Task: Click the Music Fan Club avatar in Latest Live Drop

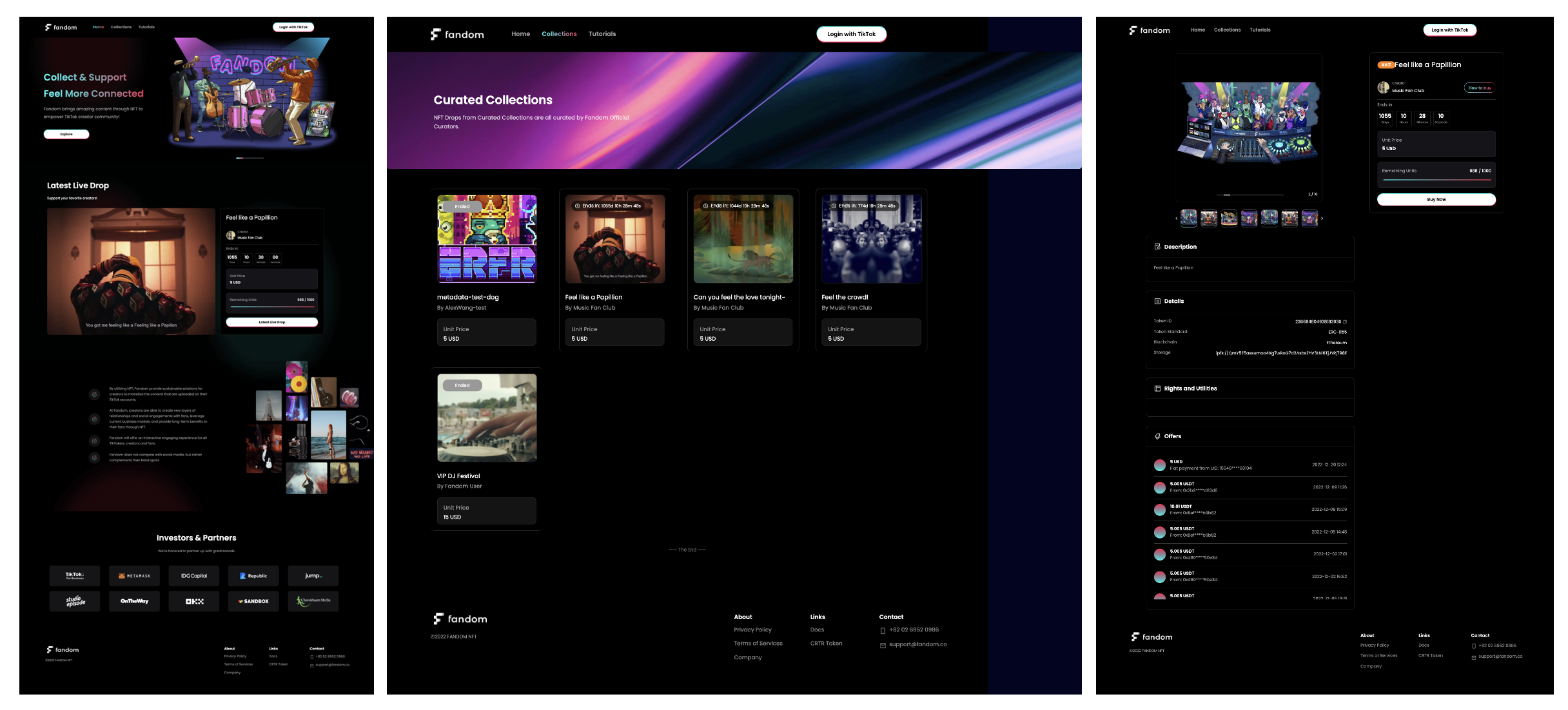Action: click(x=231, y=235)
